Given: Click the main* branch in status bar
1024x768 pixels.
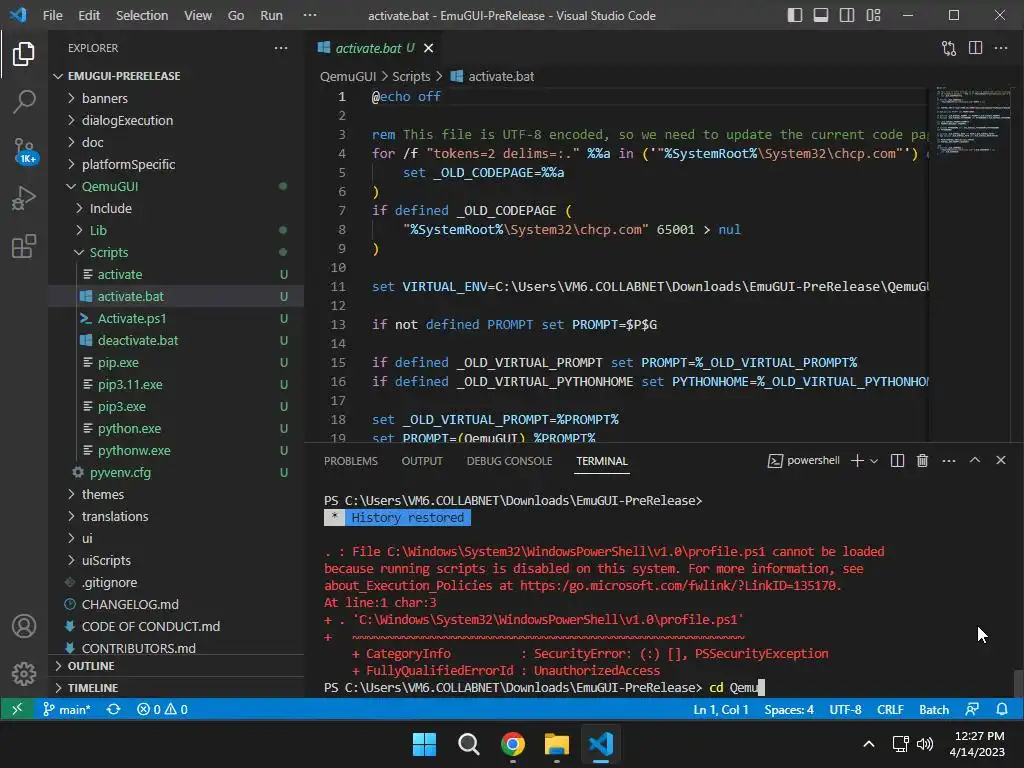Looking at the screenshot, I should [67, 709].
